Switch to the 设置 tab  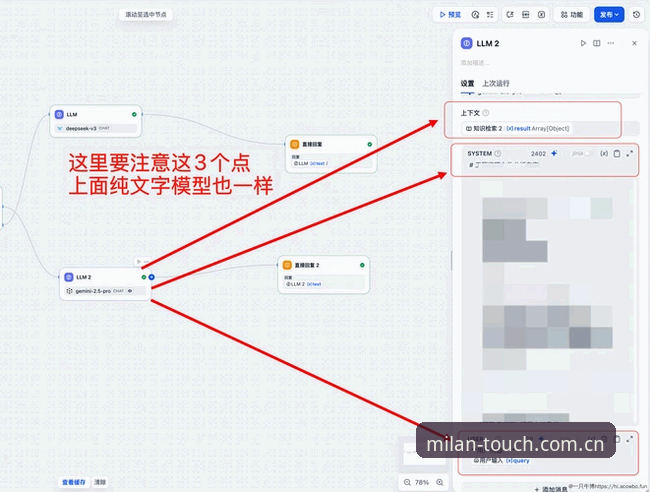coord(467,83)
